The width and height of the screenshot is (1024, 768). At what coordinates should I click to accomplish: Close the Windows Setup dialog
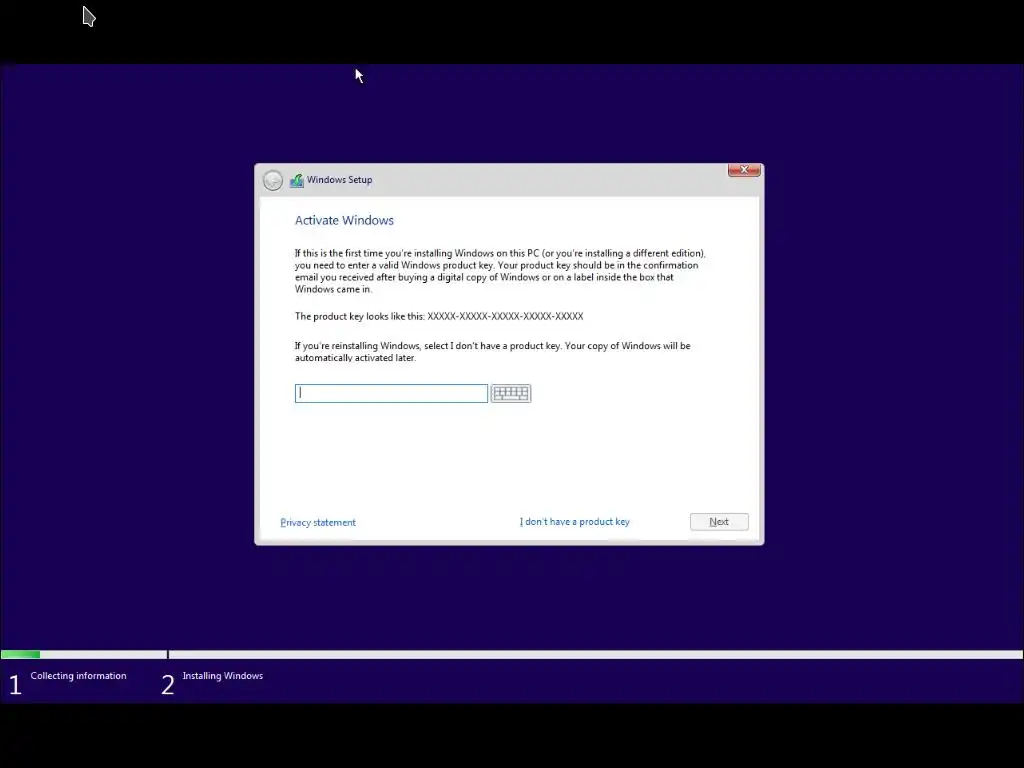click(x=744, y=170)
